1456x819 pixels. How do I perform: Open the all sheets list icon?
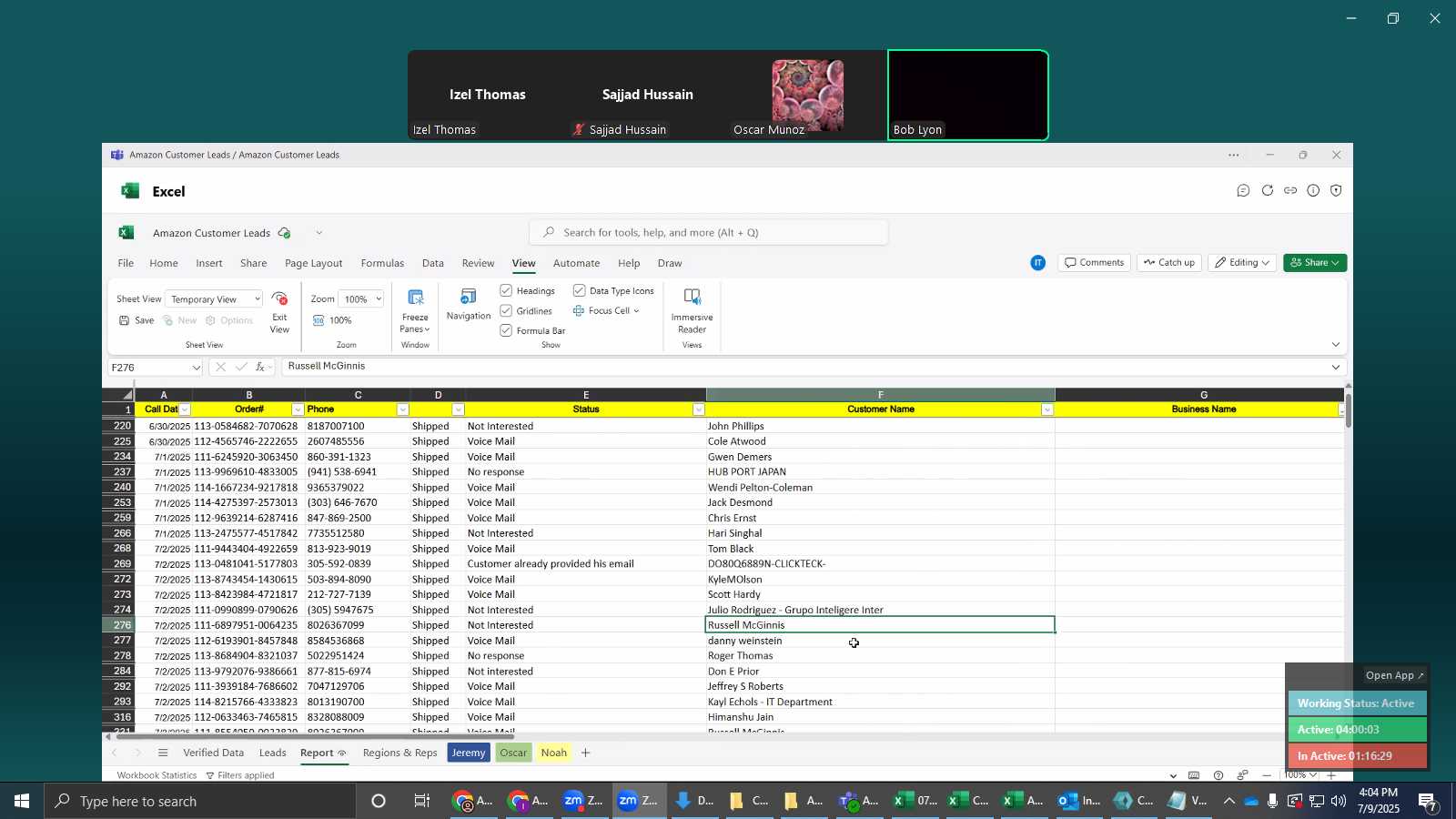163,753
